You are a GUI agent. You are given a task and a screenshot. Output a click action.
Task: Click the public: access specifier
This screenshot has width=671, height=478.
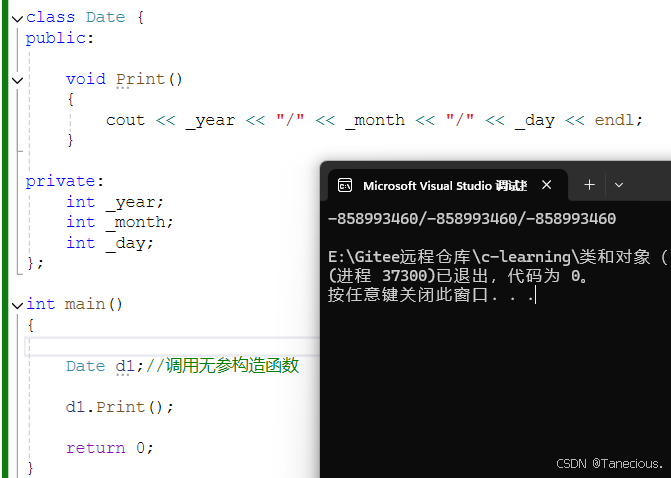point(59,38)
